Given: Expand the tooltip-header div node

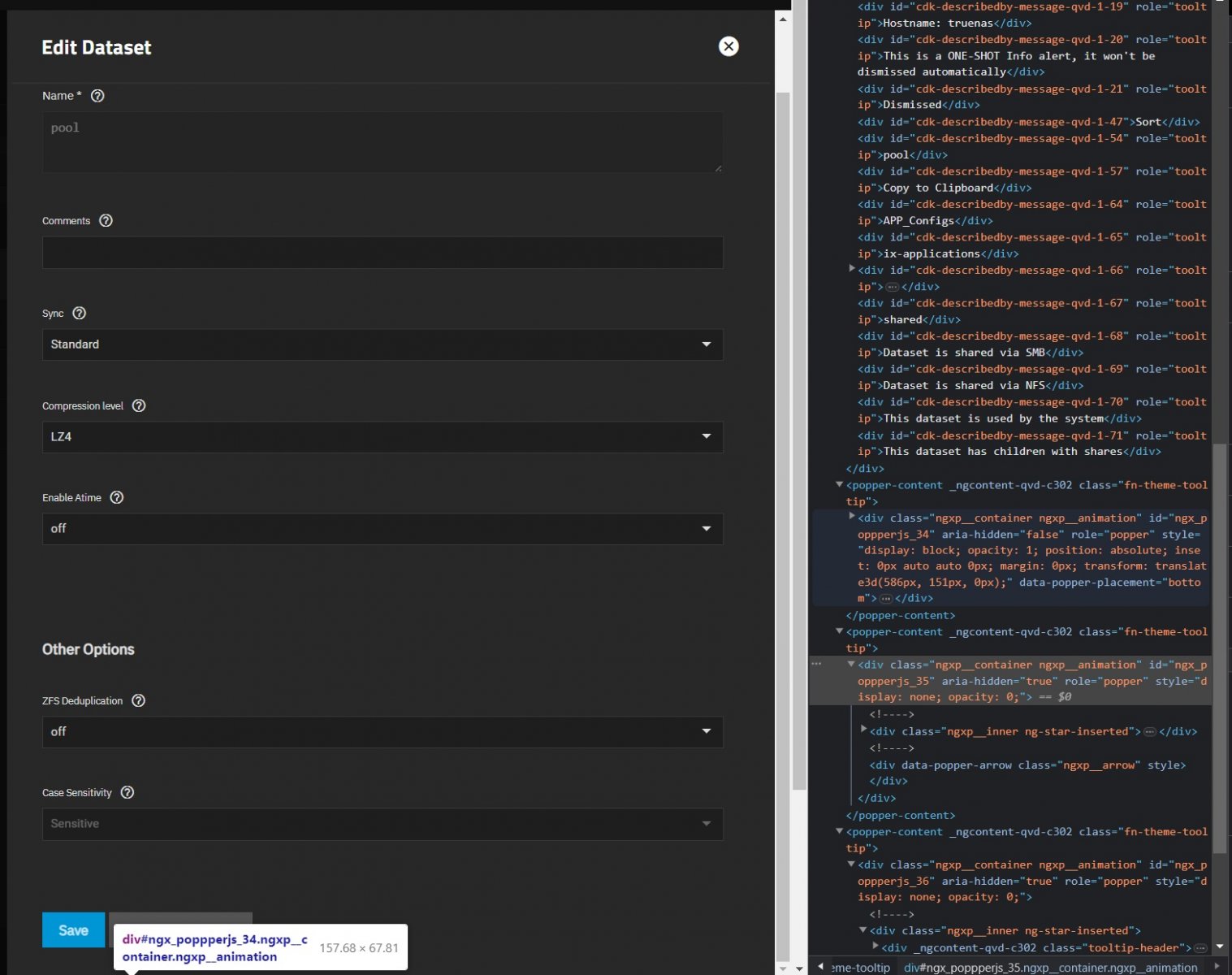Looking at the screenshot, I should [876, 946].
